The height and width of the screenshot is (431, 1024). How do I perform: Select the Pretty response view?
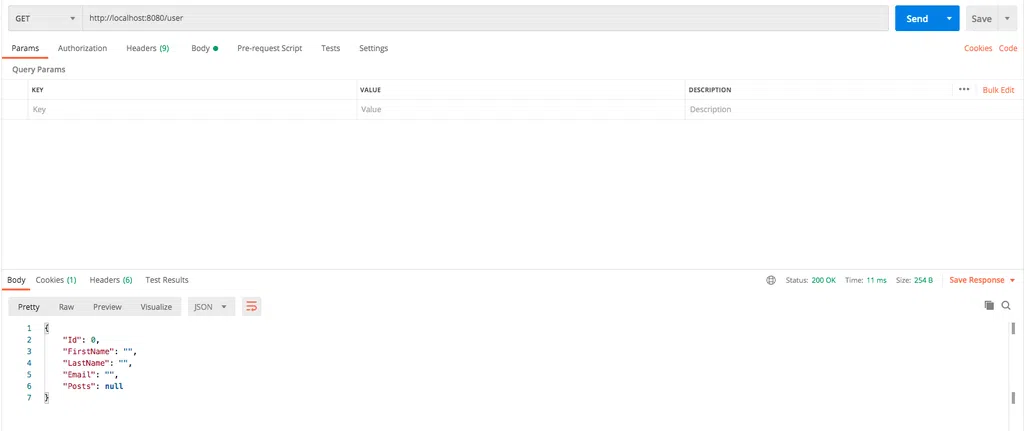(29, 306)
